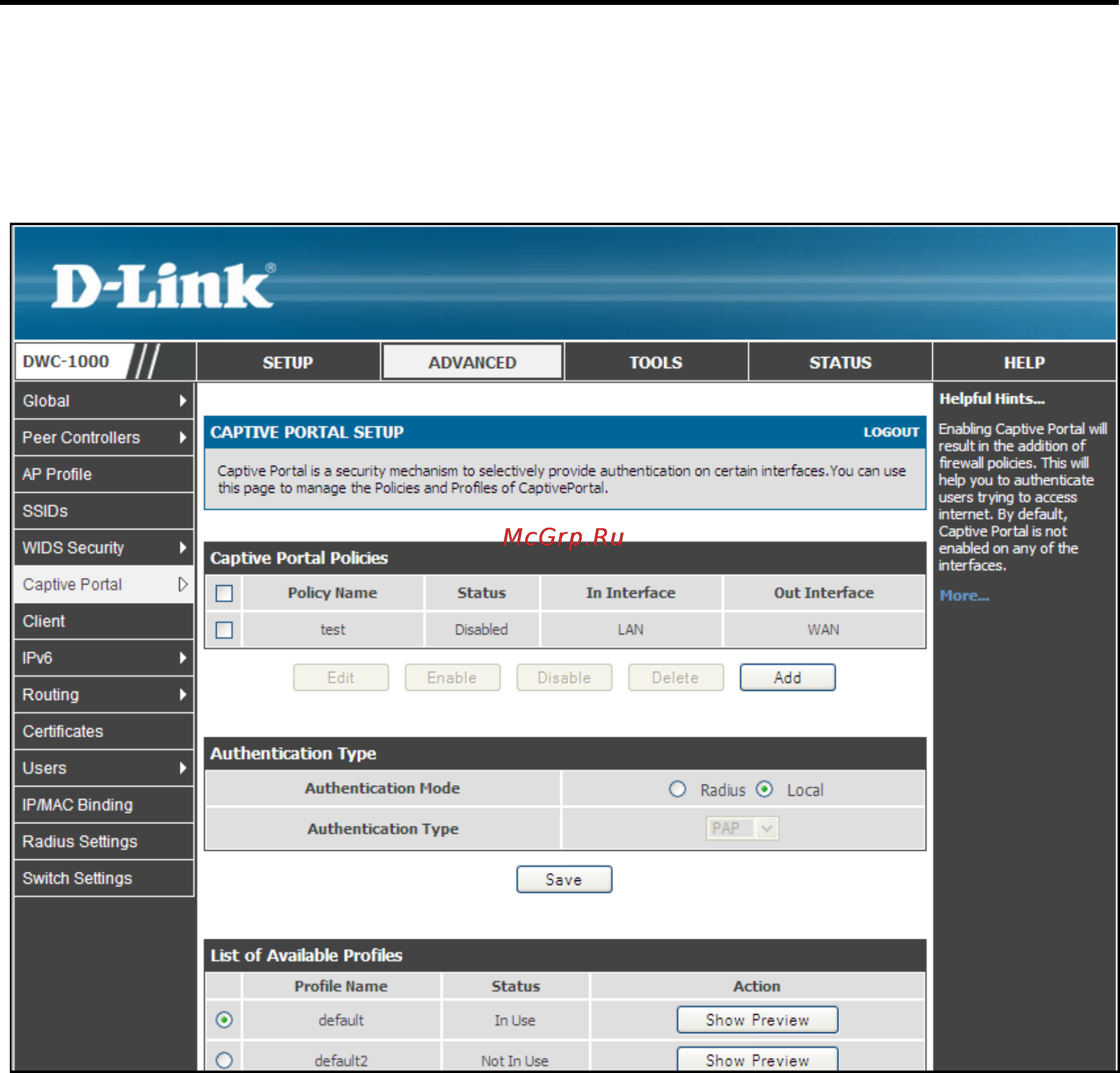Switch to the STATUS tab
The image size is (1120, 1073).
click(840, 362)
